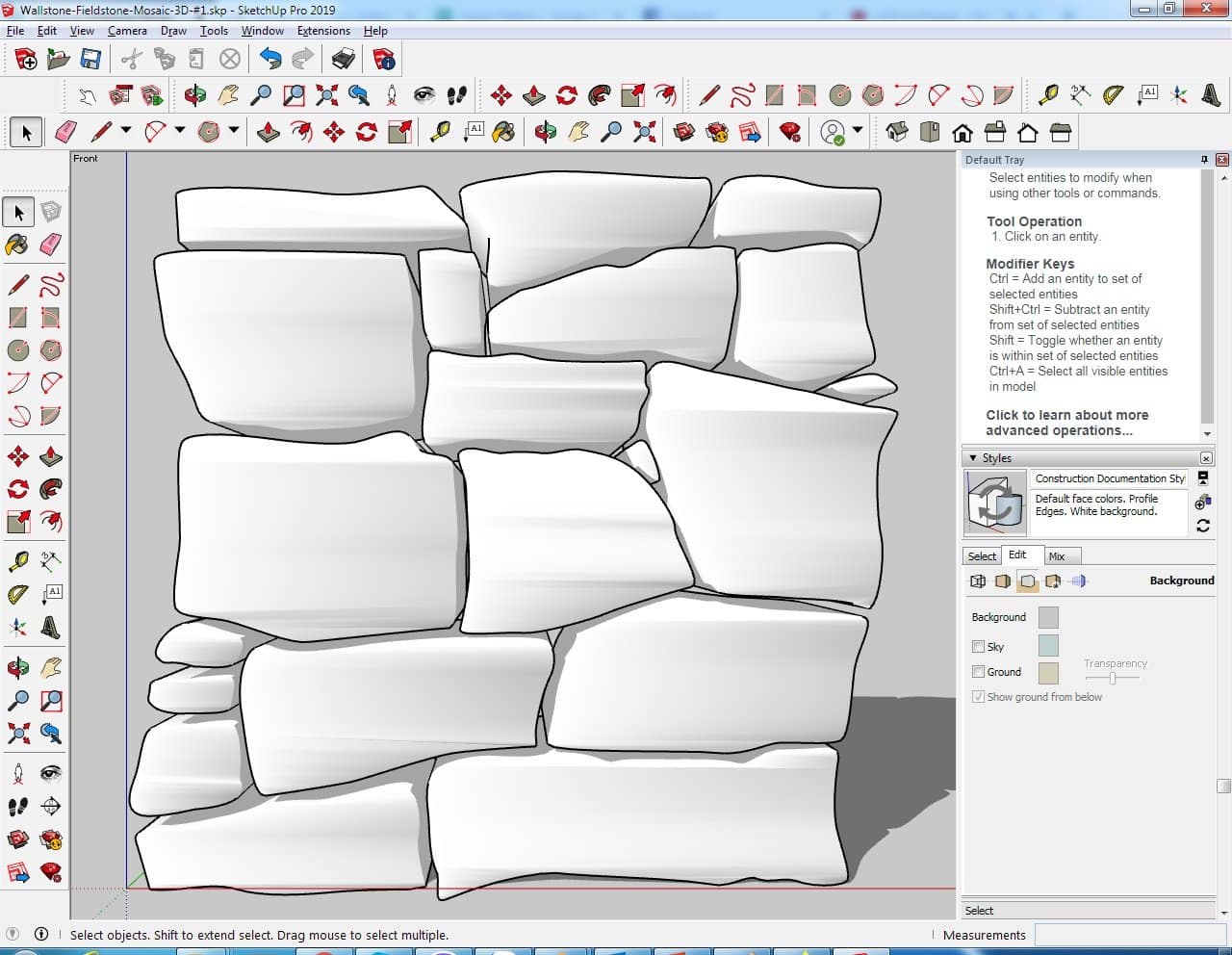Collapse the Styles panel triangle
Viewport: 1232px width, 955px height.
[x=973, y=458]
